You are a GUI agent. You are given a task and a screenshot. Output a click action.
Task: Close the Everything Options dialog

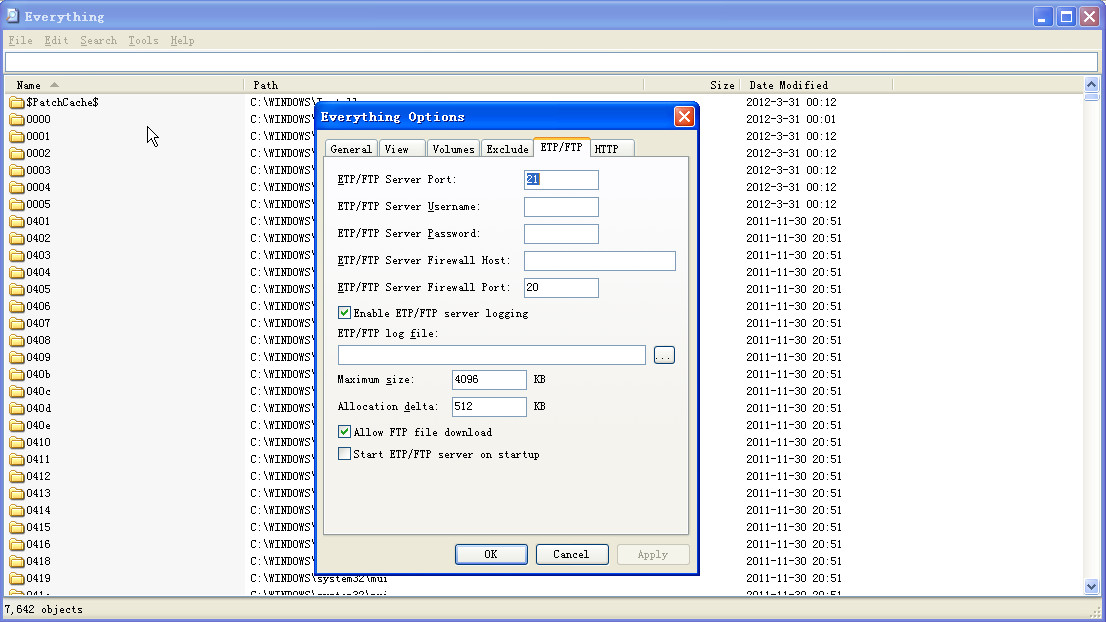683,116
